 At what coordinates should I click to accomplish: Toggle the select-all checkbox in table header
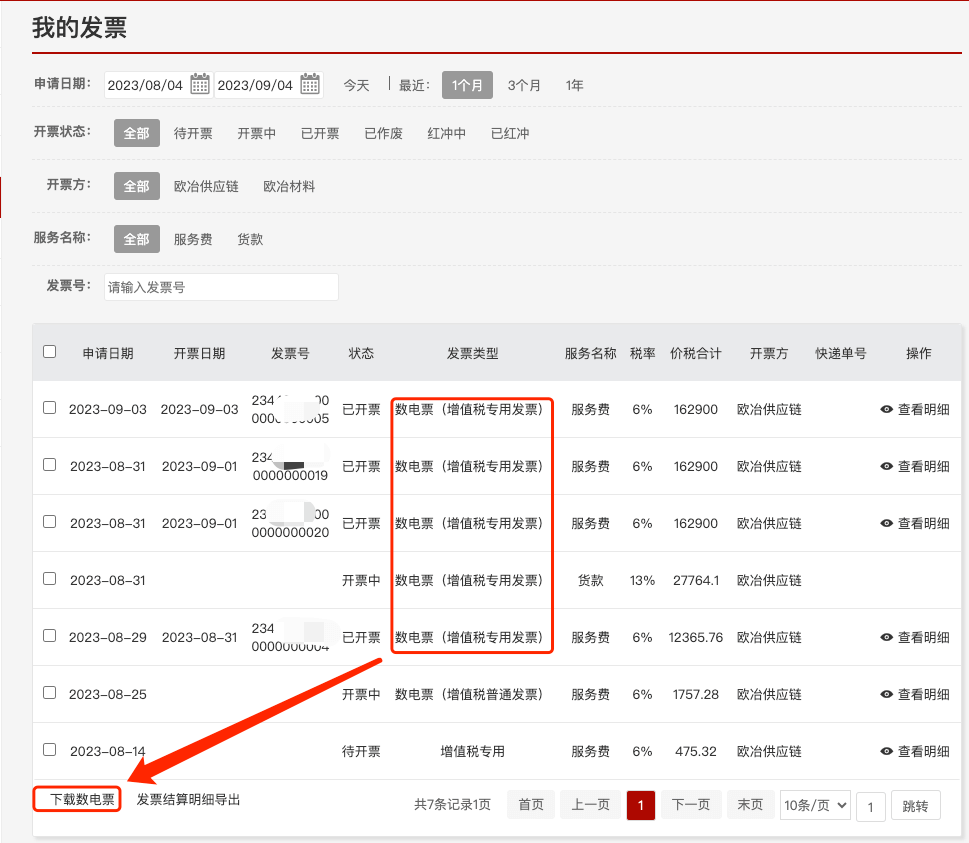50,352
